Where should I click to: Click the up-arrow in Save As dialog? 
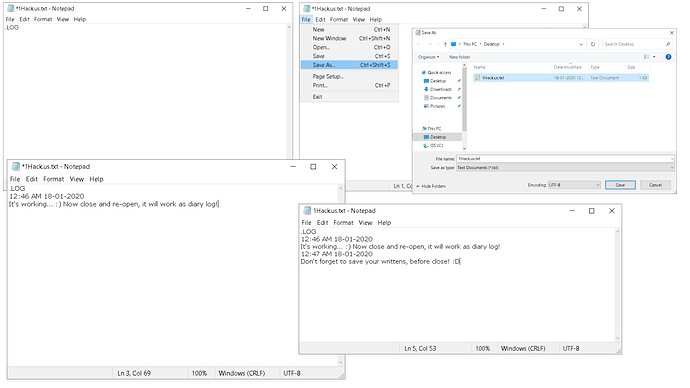pyautogui.click(x=445, y=44)
